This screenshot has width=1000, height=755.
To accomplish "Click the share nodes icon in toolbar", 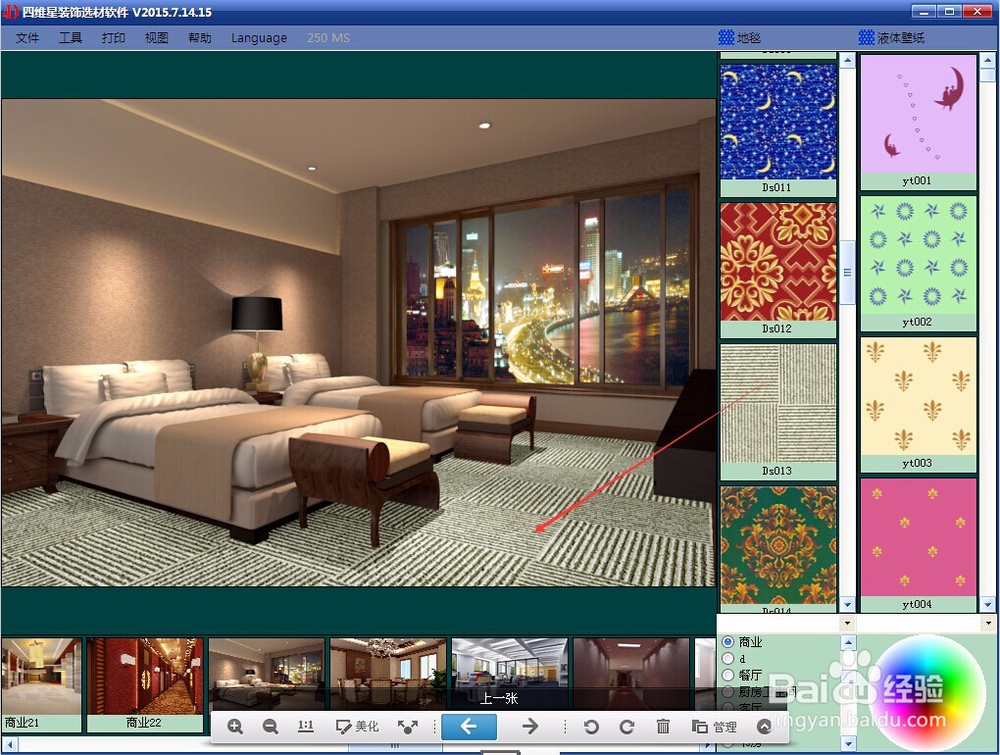I will click(x=408, y=726).
